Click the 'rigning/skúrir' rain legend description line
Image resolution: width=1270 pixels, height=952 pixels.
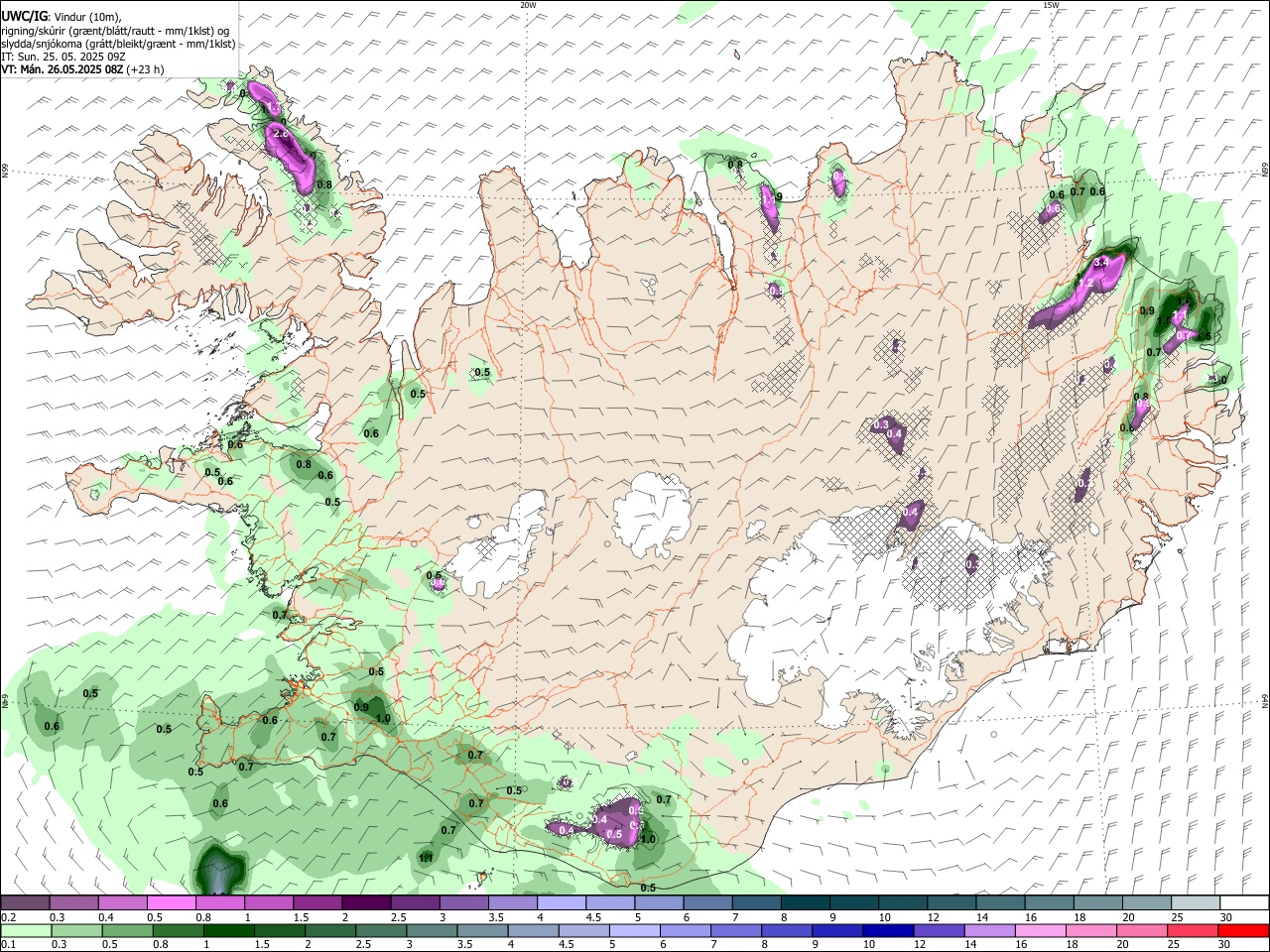(115, 30)
